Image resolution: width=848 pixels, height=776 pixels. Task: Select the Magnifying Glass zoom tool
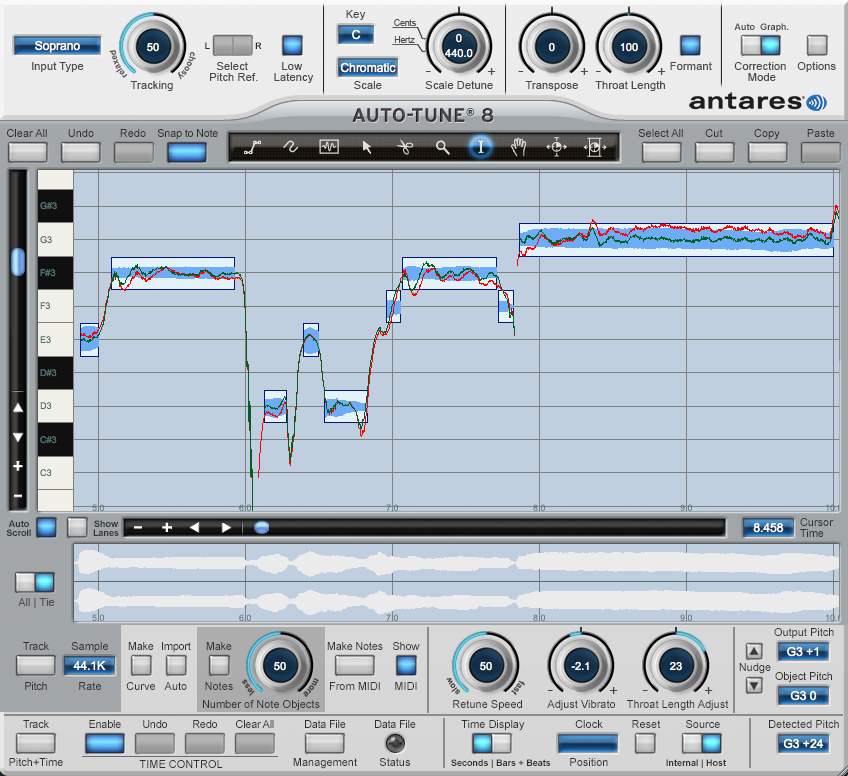coord(443,147)
